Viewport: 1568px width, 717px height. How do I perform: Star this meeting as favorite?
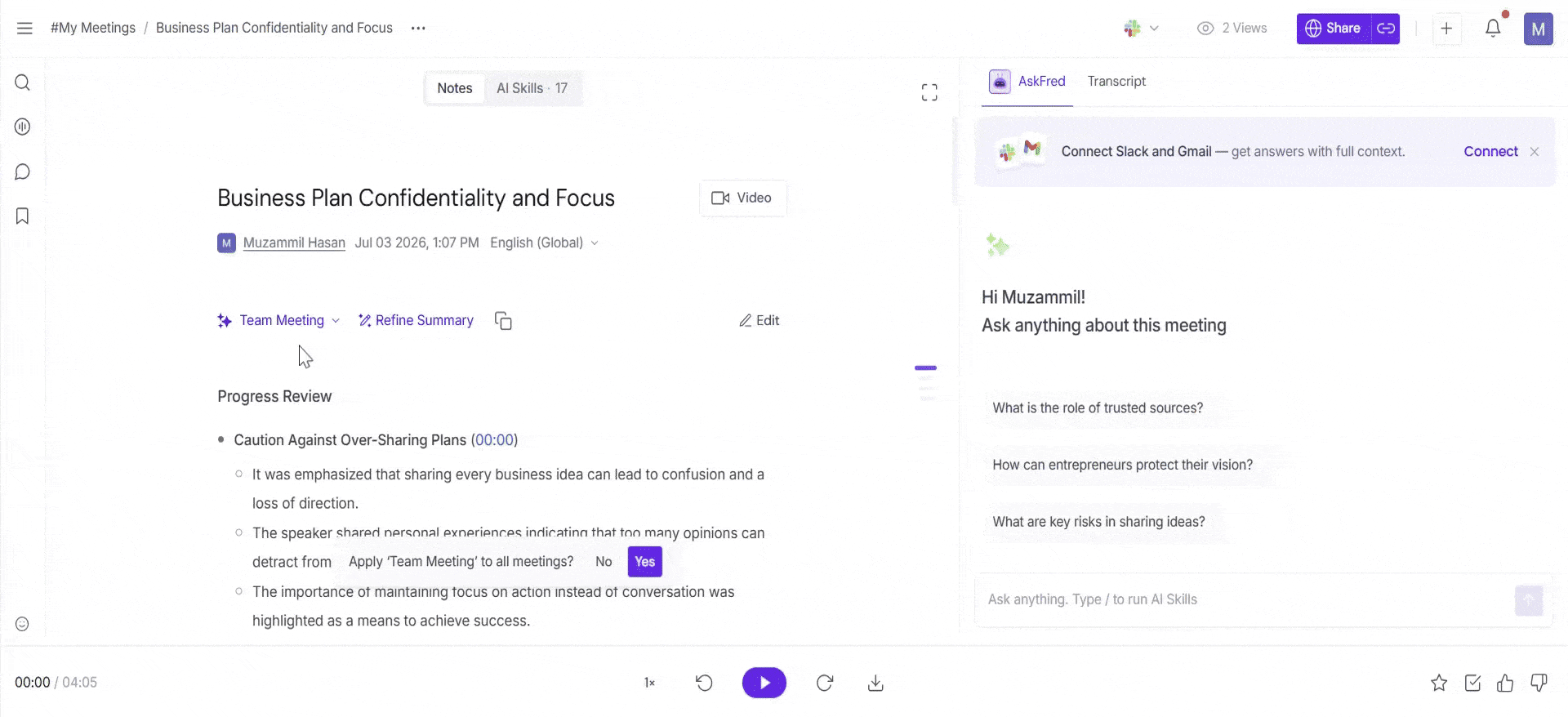(1439, 683)
